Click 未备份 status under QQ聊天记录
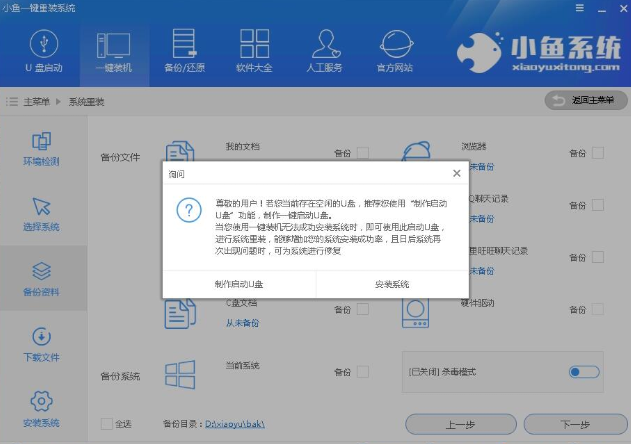 (482, 219)
